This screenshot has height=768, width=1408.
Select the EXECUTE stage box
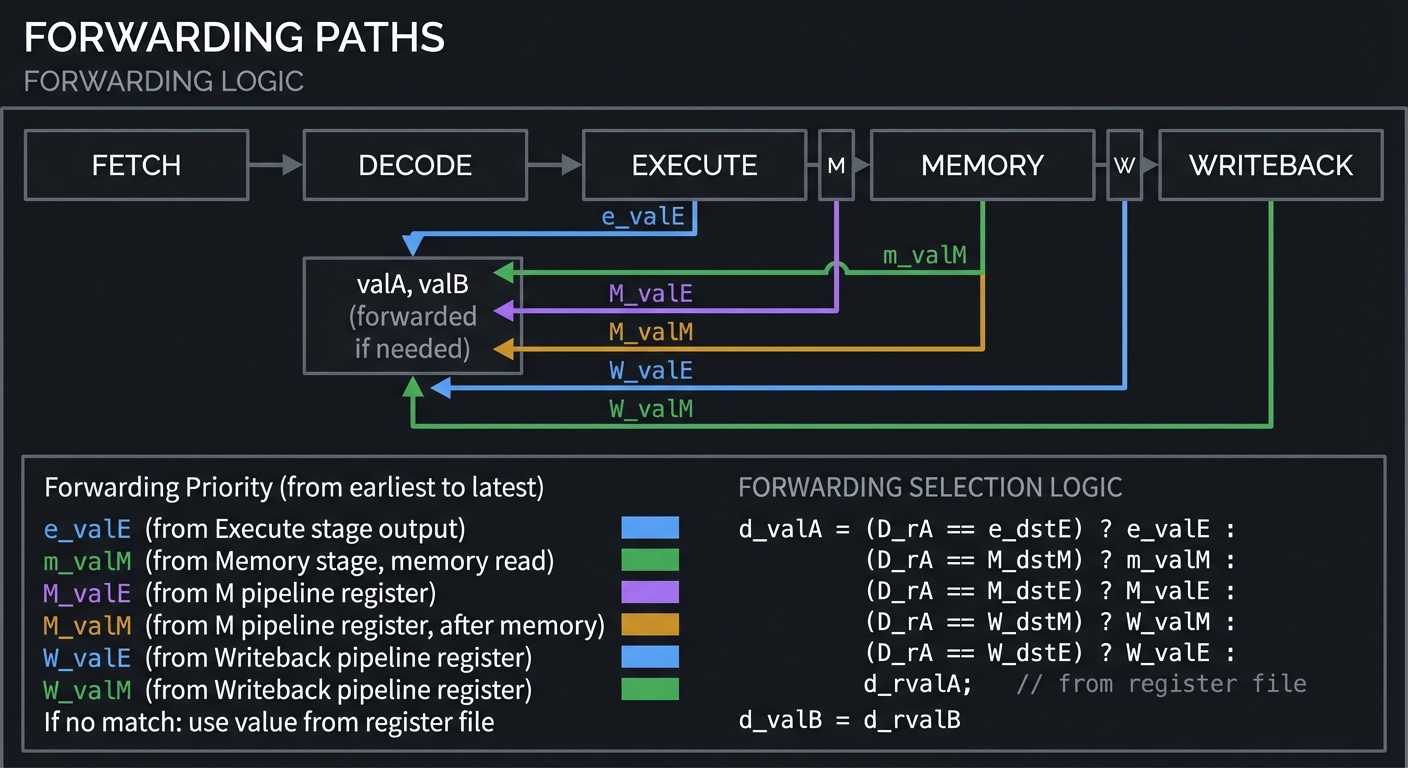click(x=694, y=165)
